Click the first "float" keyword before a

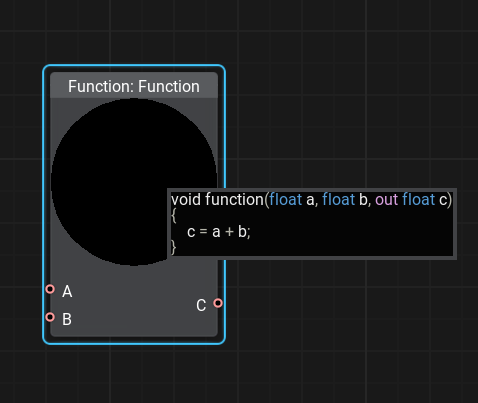pos(286,200)
